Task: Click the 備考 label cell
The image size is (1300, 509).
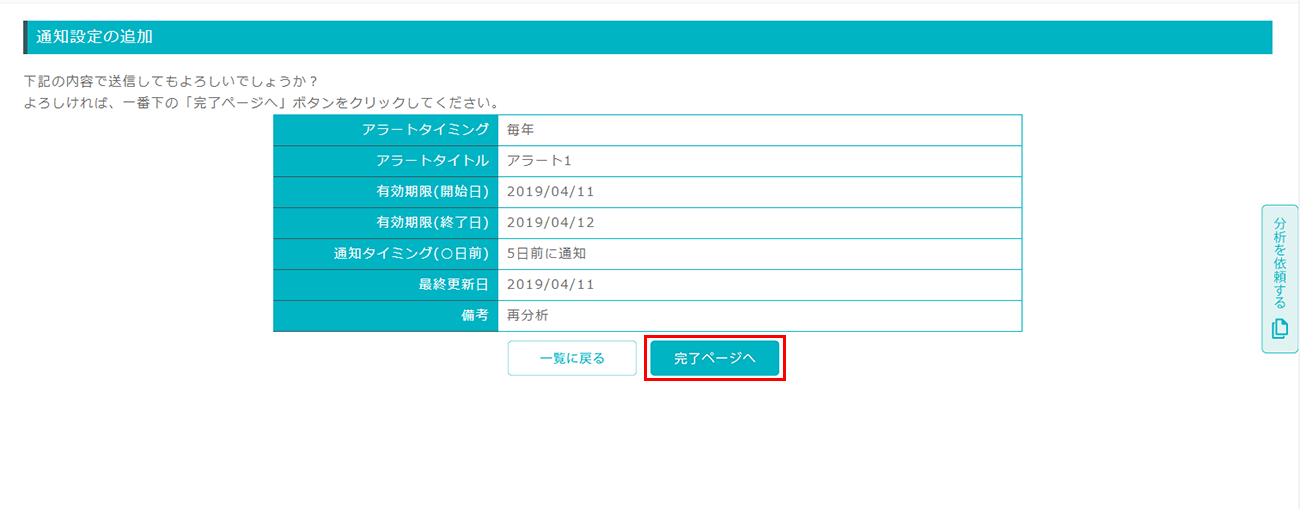Action: point(386,316)
